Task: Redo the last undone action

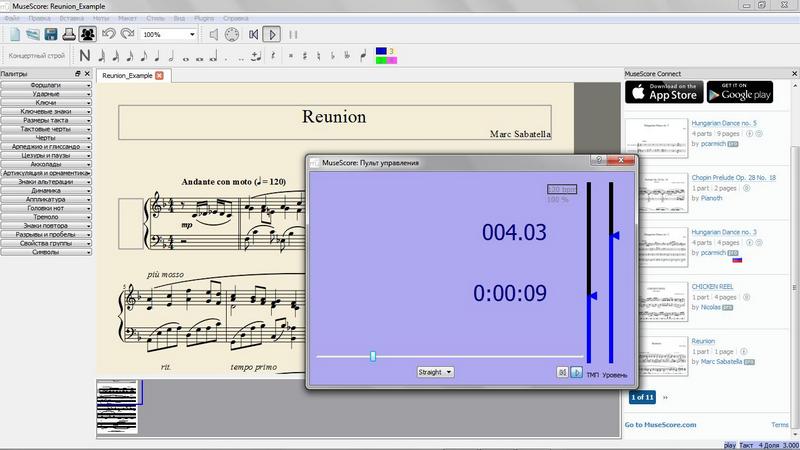Action: point(127,34)
